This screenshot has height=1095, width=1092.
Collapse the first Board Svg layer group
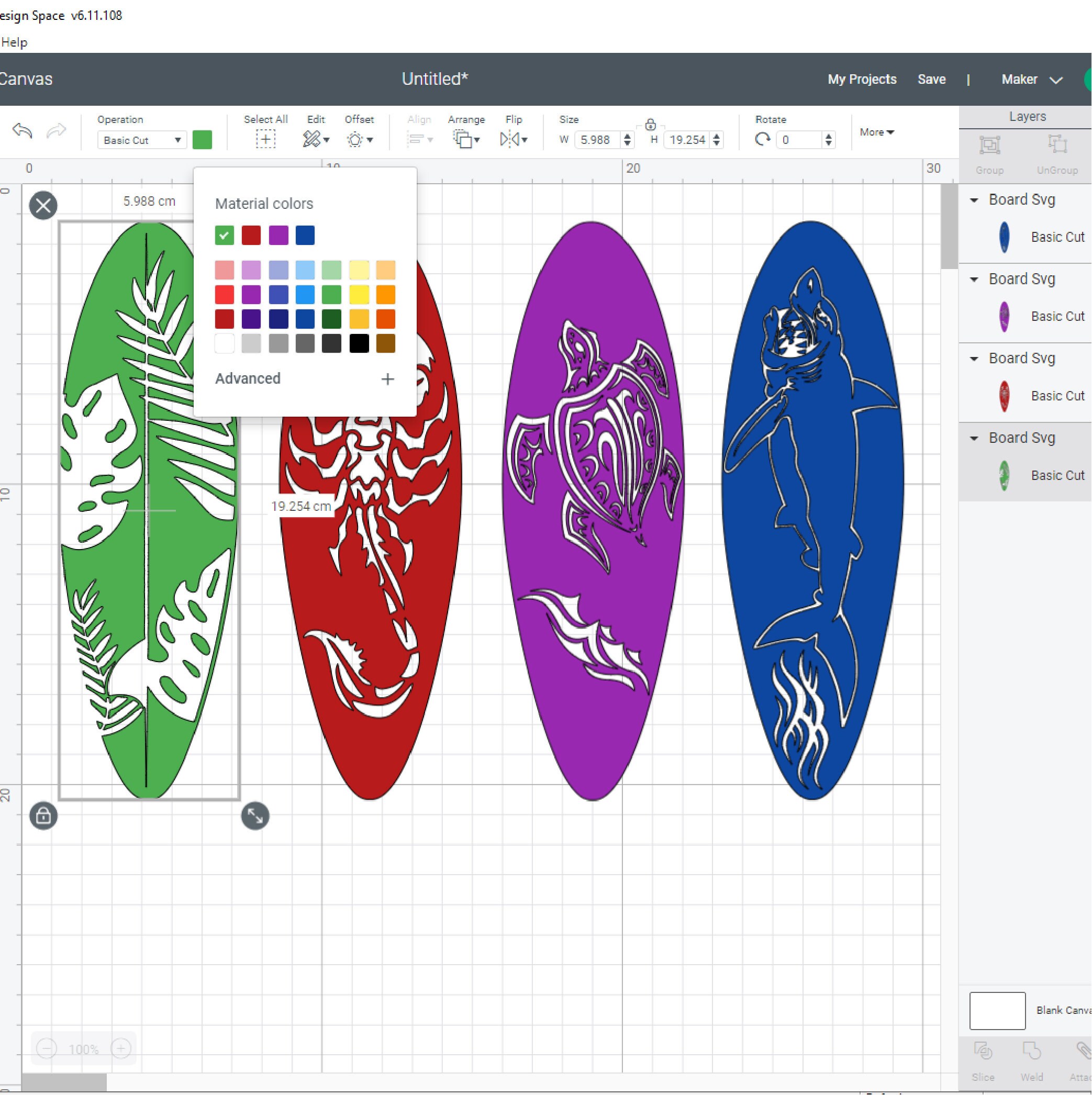(x=975, y=200)
